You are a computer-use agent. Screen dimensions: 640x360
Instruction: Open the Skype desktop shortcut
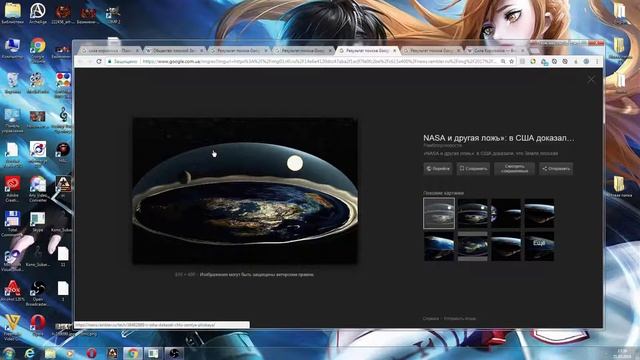[38, 222]
